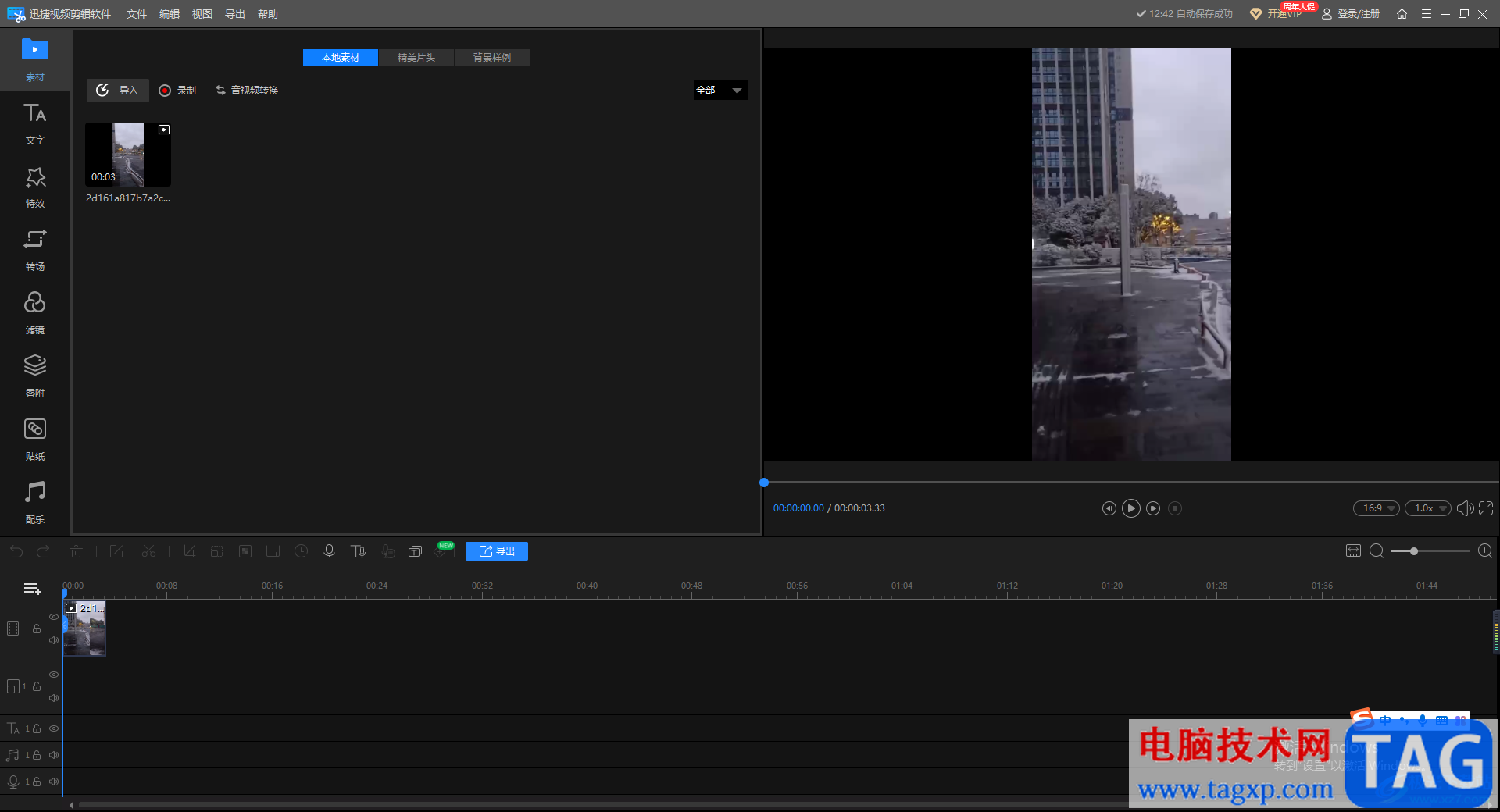This screenshot has width=1500, height=812.
Task: Toggle lock on the picture-in-picture track
Action: click(x=36, y=686)
